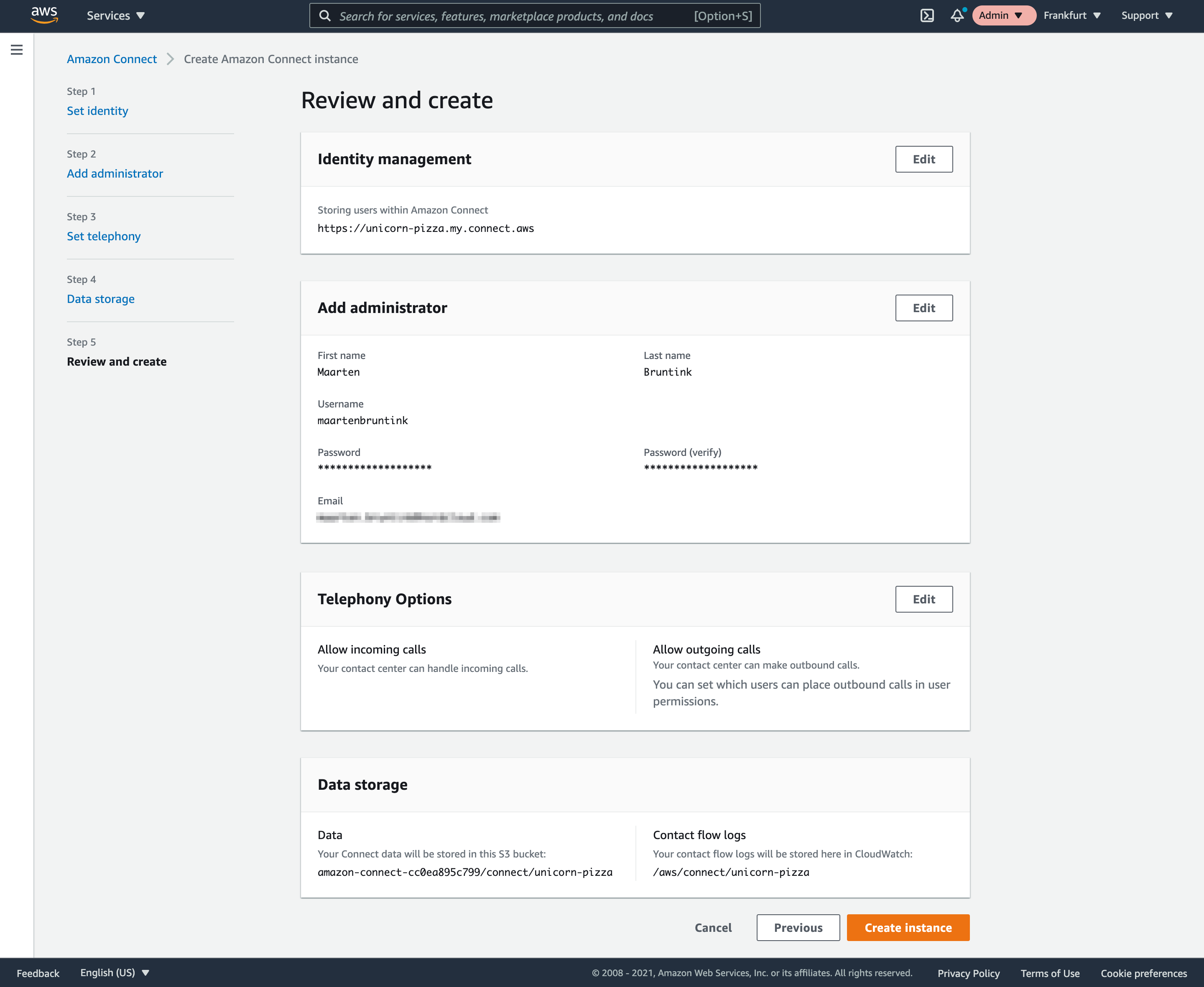The height and width of the screenshot is (987, 1204).
Task: Click the footer copyright notice text
Action: coord(752,973)
